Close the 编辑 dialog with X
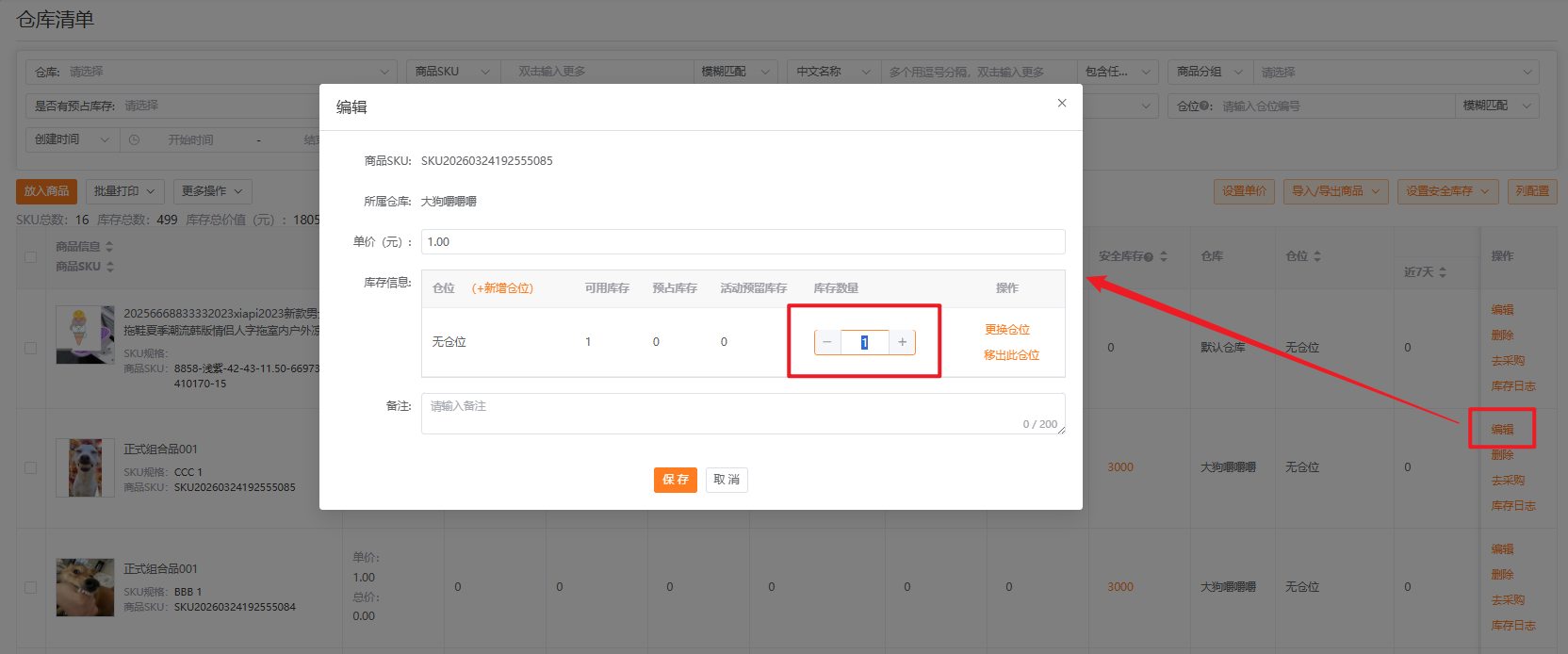 (1062, 103)
